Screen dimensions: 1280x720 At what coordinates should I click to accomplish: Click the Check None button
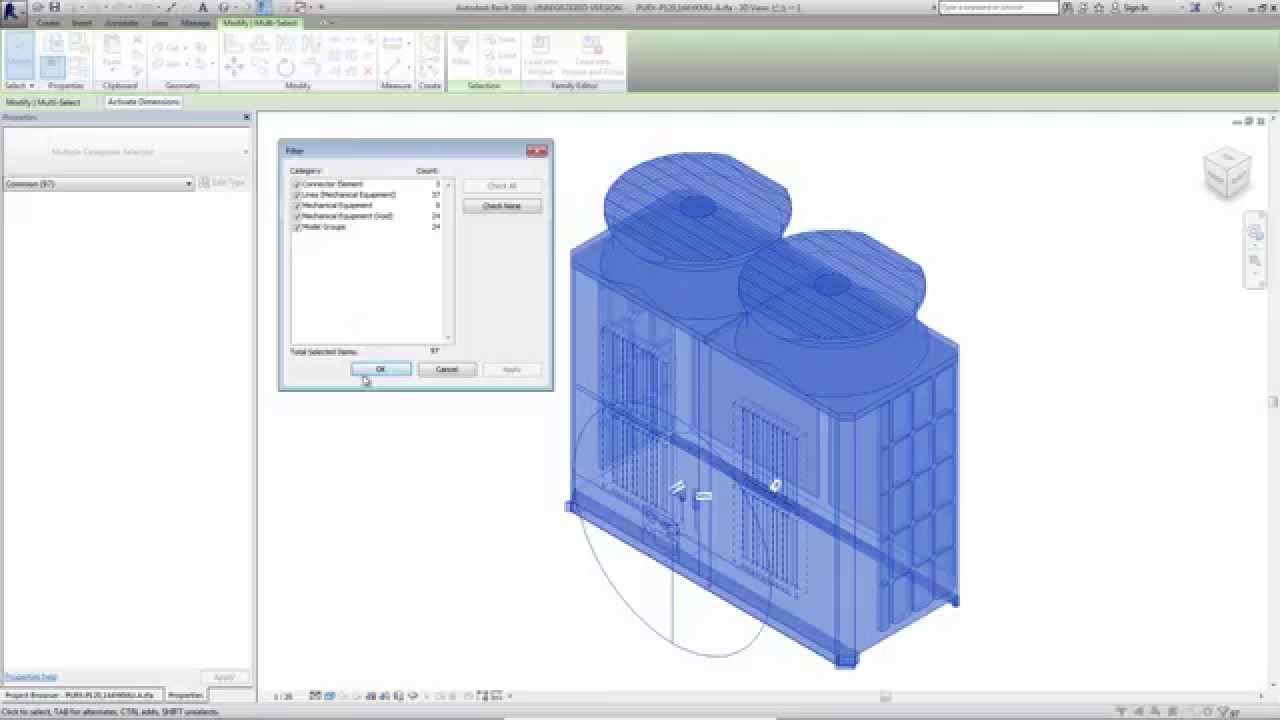point(503,204)
